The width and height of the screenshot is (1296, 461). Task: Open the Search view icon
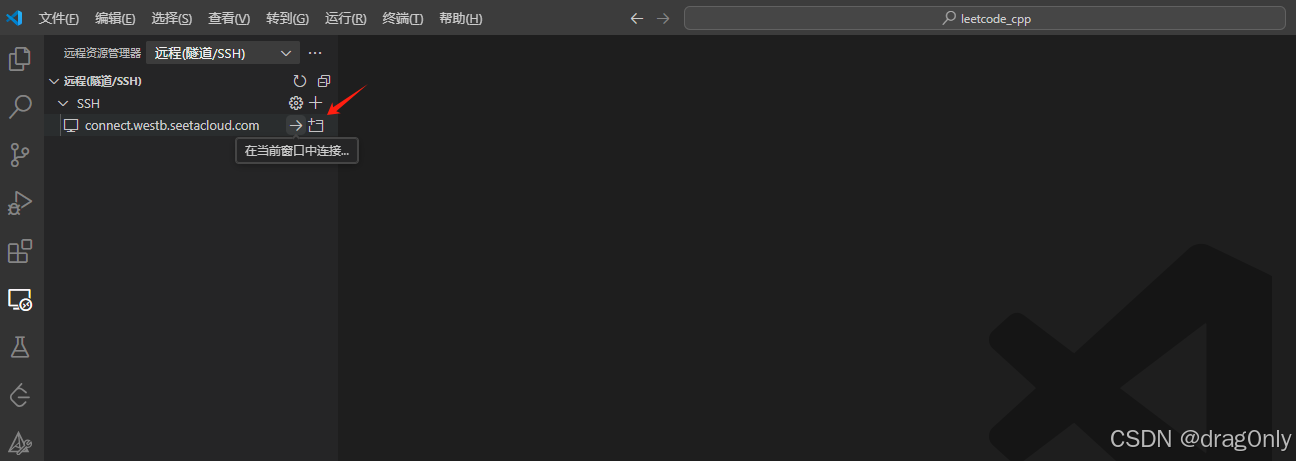coord(19,107)
